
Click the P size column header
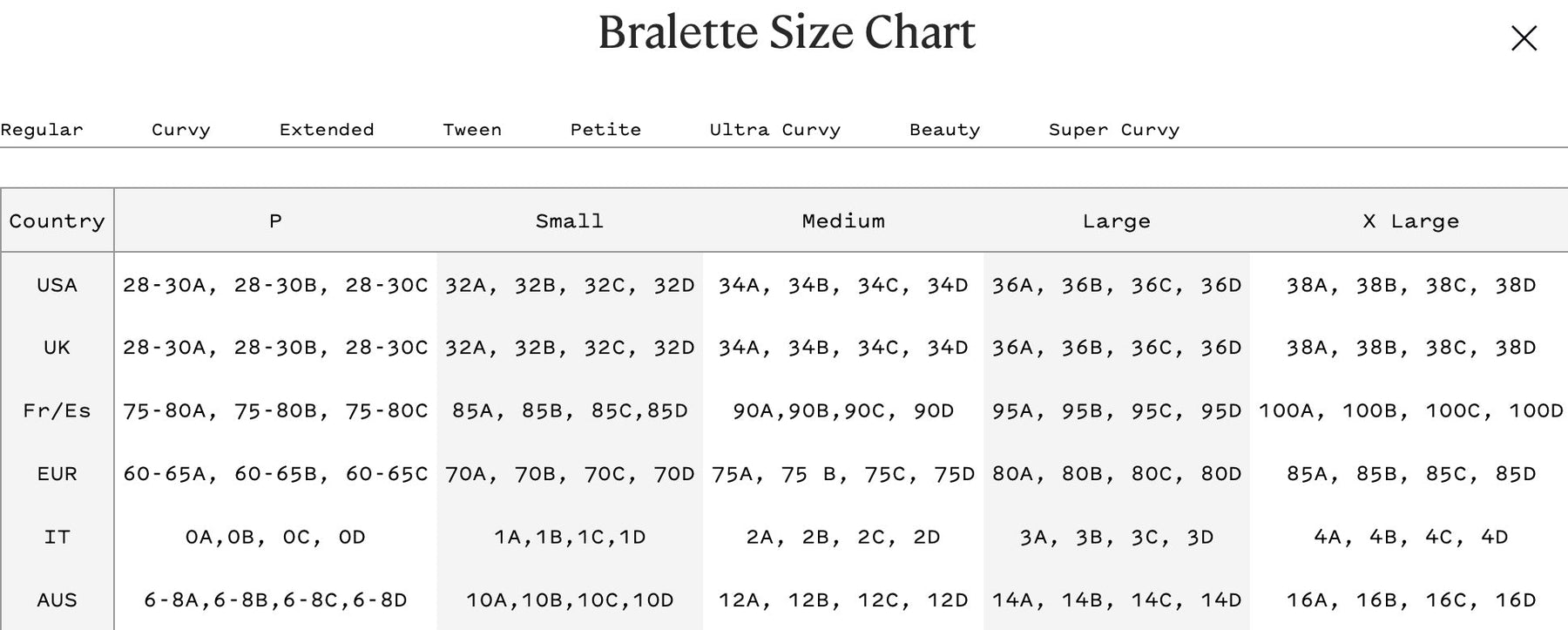click(275, 221)
